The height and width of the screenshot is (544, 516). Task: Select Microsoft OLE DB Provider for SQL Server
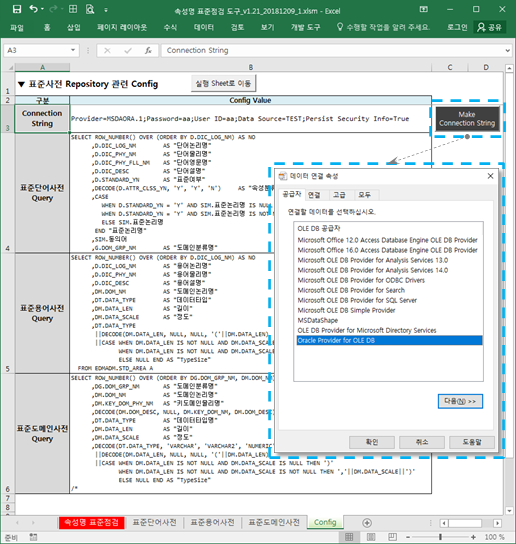click(x=357, y=300)
